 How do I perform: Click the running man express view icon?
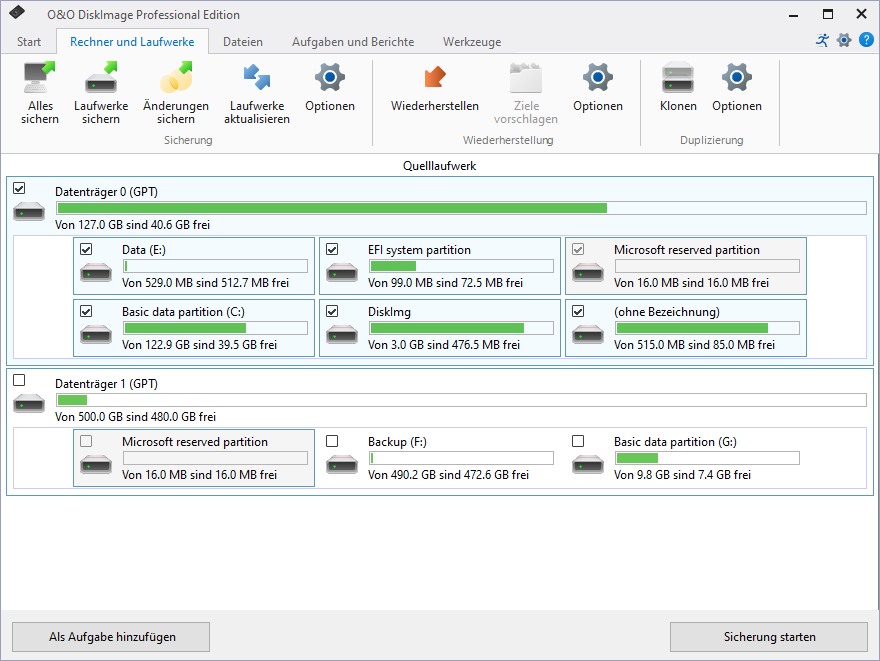(822, 40)
